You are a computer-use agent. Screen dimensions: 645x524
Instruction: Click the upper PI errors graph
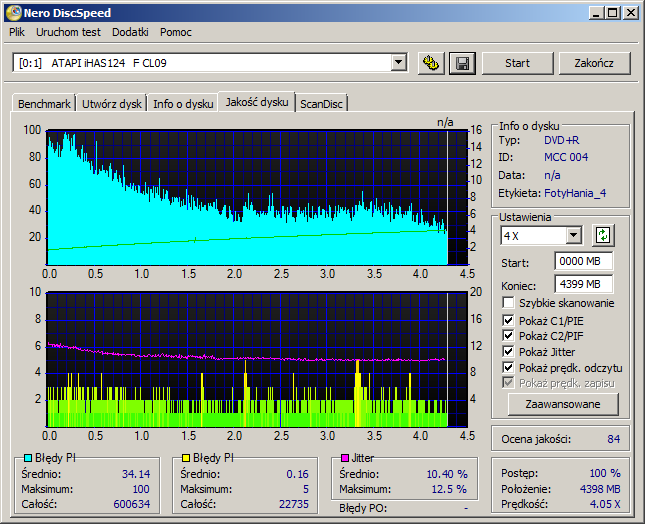[257, 198]
